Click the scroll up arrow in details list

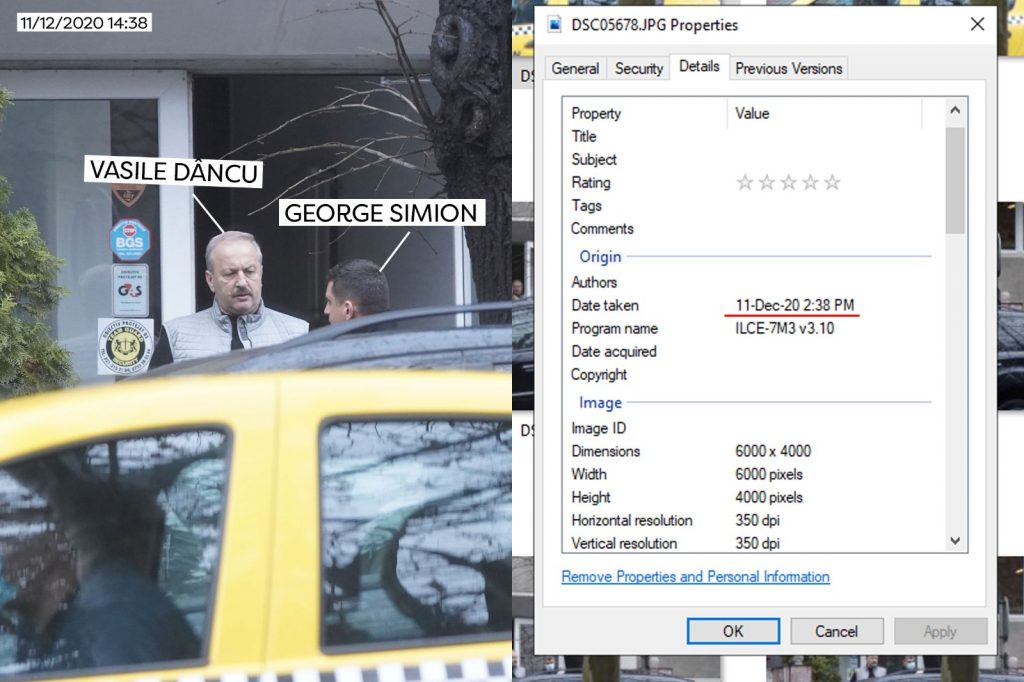(x=955, y=111)
